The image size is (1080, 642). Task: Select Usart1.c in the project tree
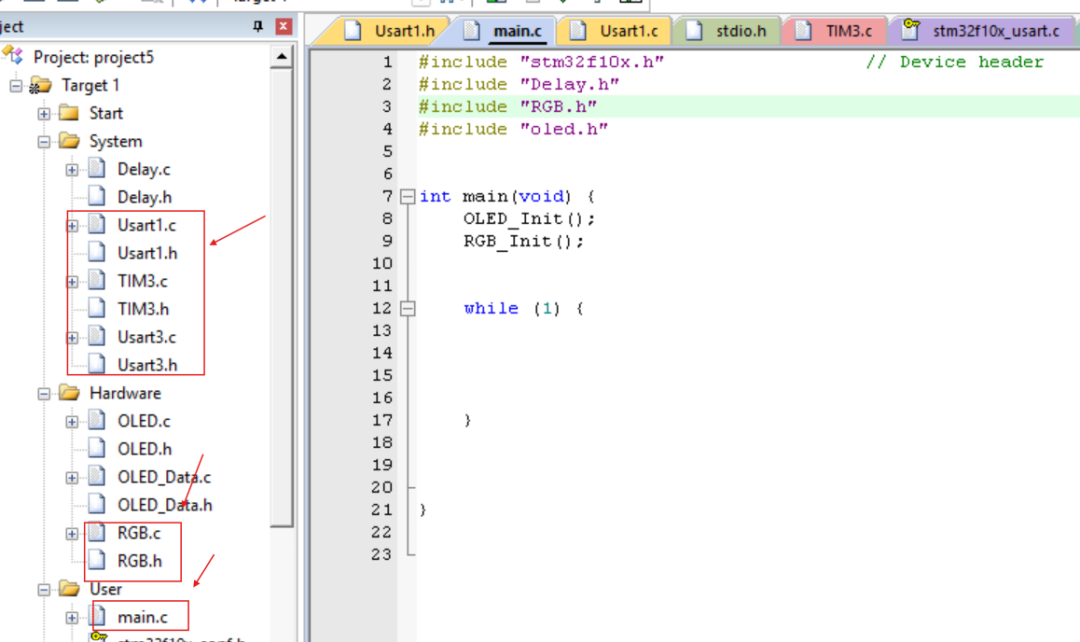pyautogui.click(x=146, y=225)
